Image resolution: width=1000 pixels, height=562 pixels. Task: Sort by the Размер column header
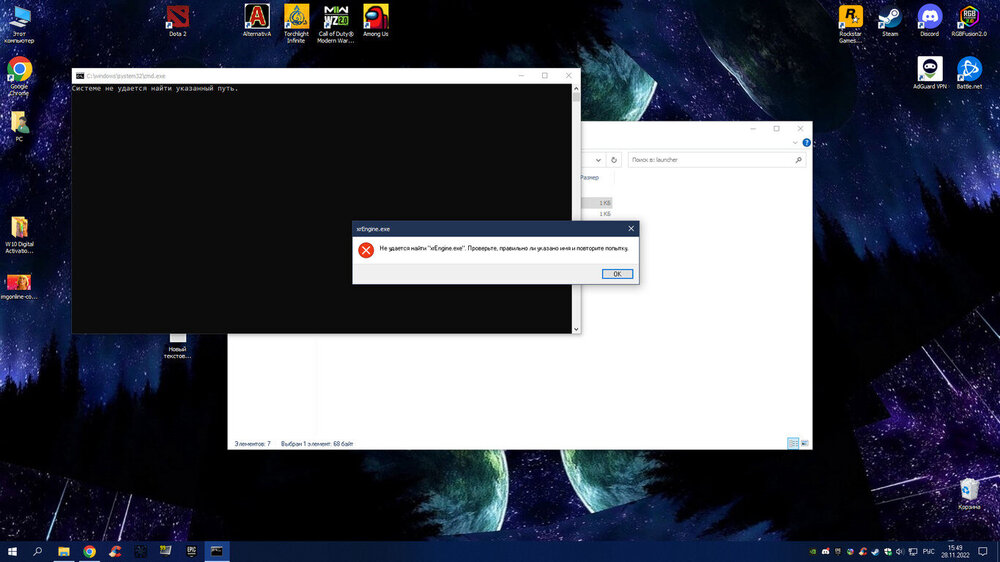coord(590,178)
